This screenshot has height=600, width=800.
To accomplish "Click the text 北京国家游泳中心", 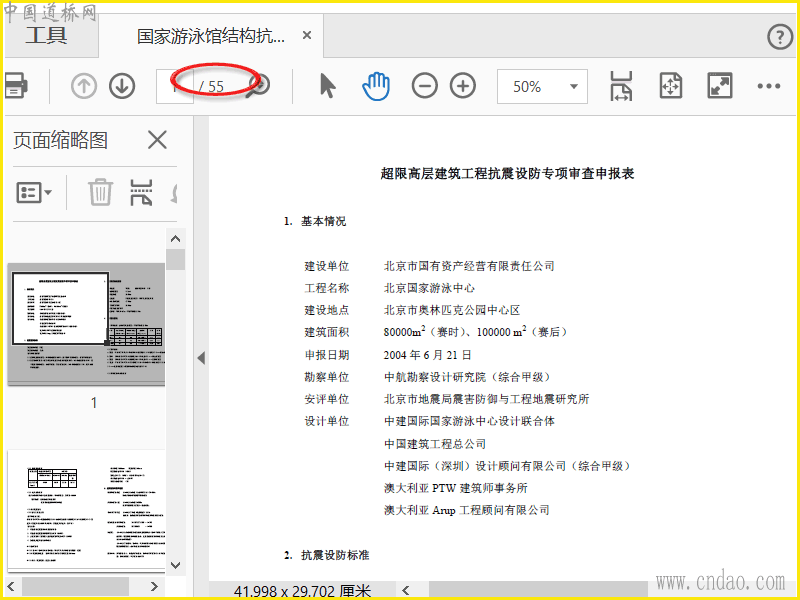I will pyautogui.click(x=429, y=288).
